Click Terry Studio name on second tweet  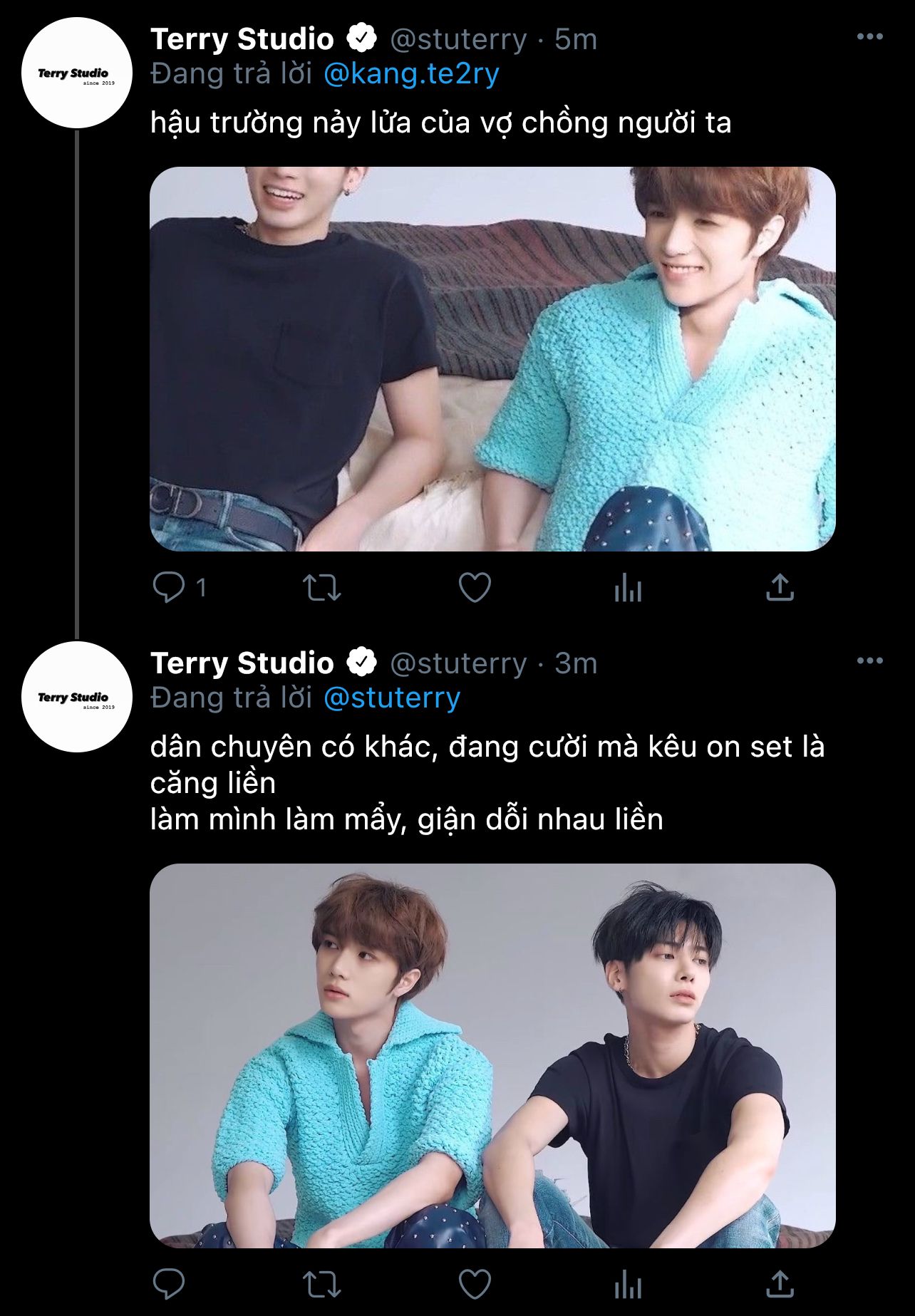pos(242,663)
